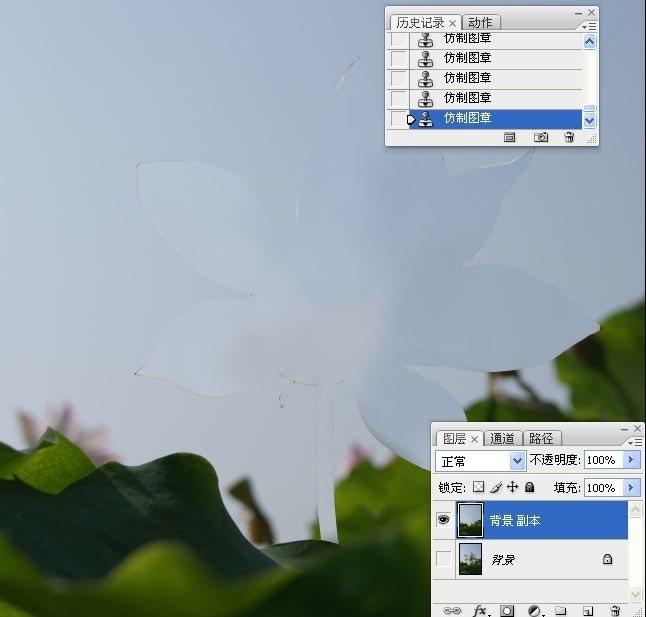Screen dimensions: 646x617
Task: Create a new layer
Action: pyautogui.click(x=588, y=610)
